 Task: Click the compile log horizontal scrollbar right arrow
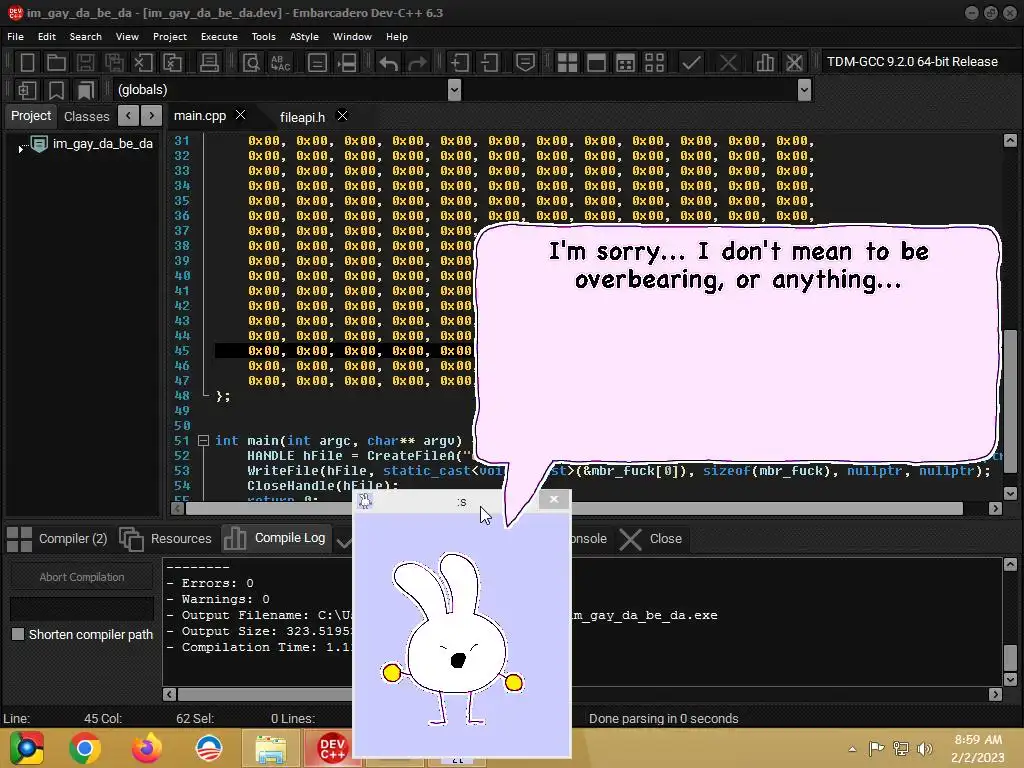[995, 694]
